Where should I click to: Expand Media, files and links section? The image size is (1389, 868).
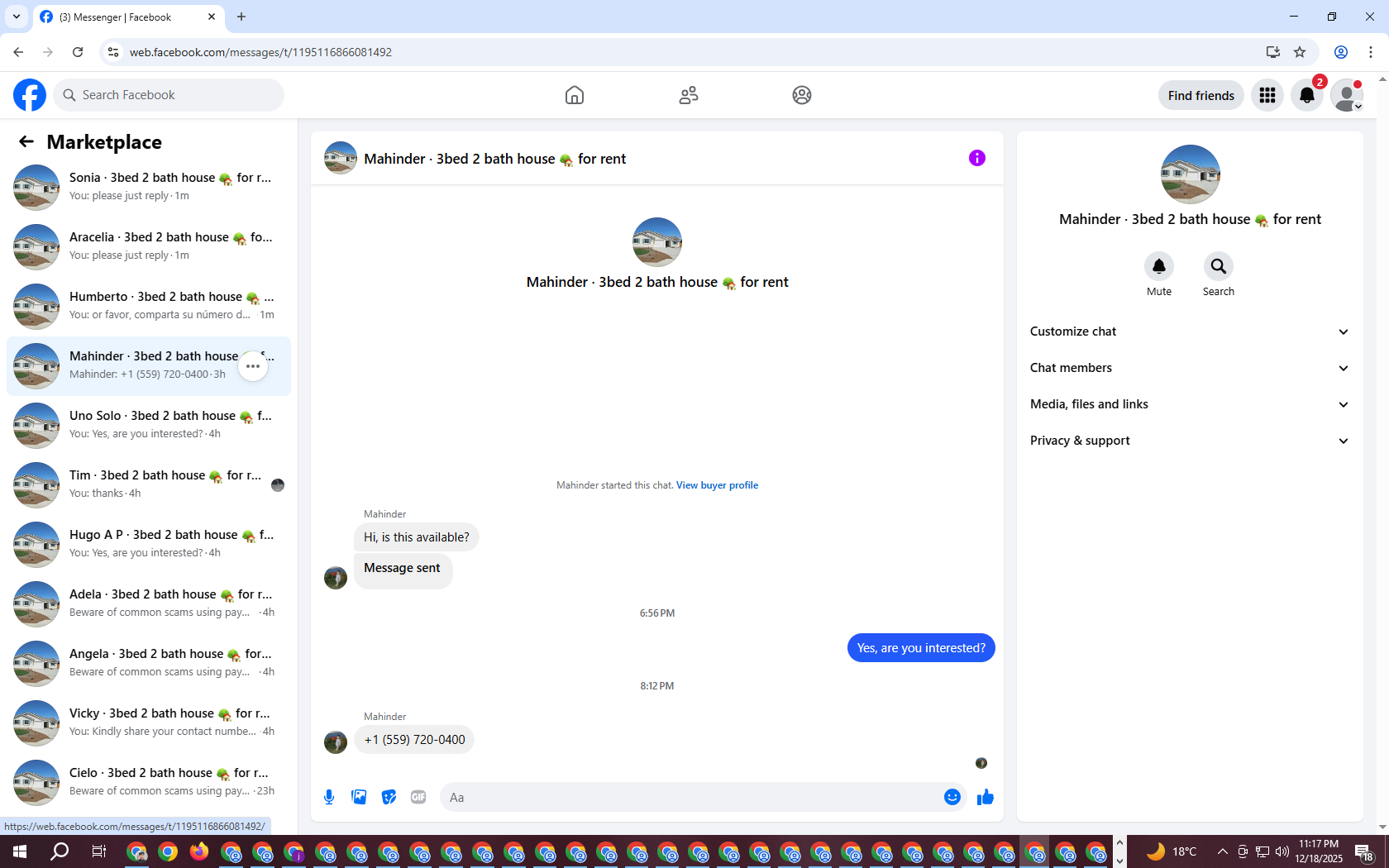(x=1190, y=404)
